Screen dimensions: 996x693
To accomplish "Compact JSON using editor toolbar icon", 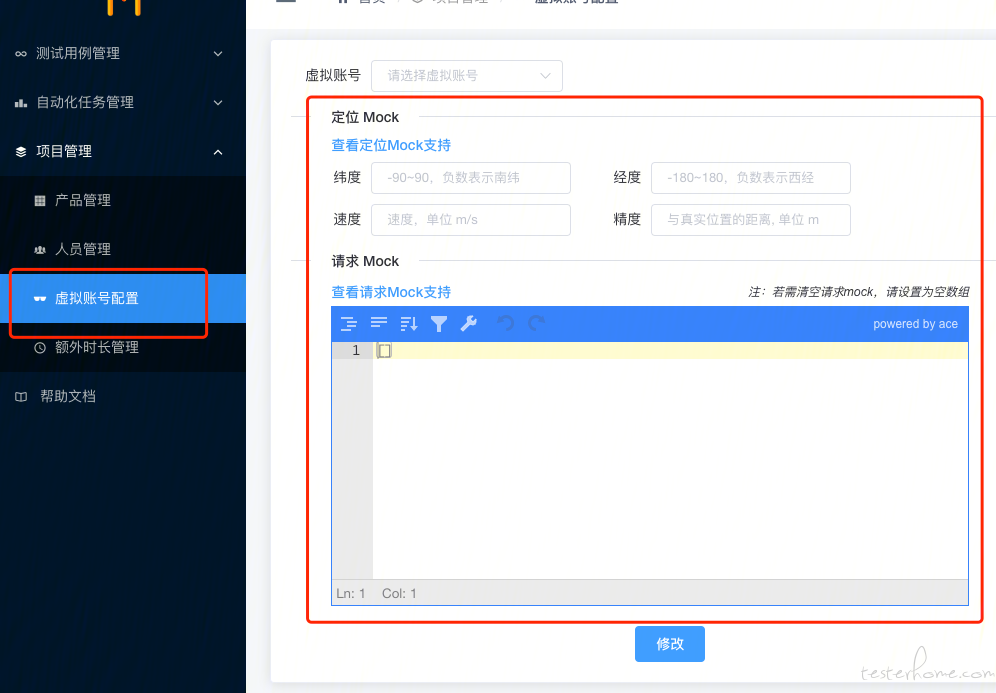I will click(x=379, y=324).
